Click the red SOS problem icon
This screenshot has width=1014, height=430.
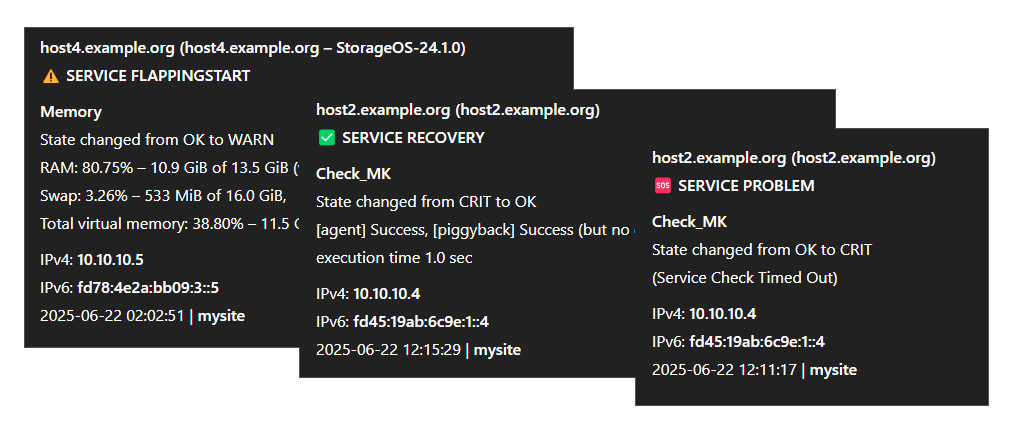click(x=662, y=186)
